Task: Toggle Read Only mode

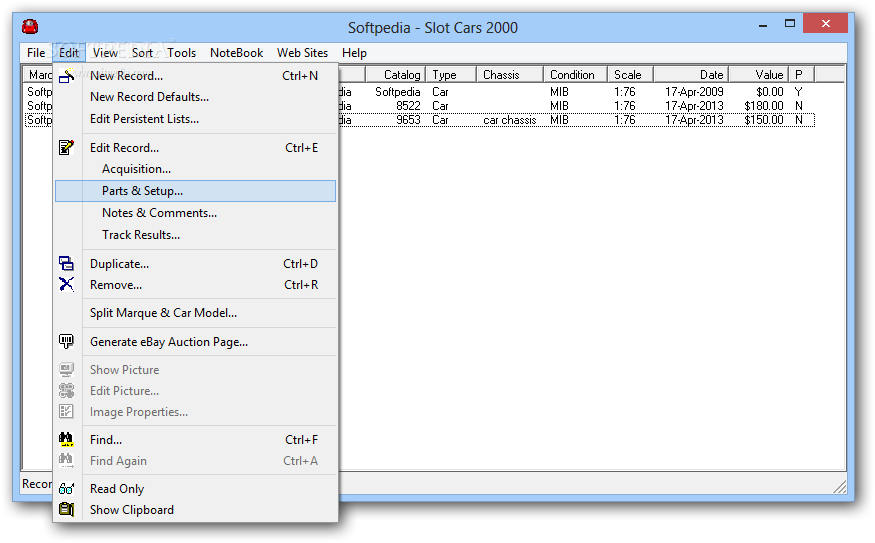Action: pos(195,489)
